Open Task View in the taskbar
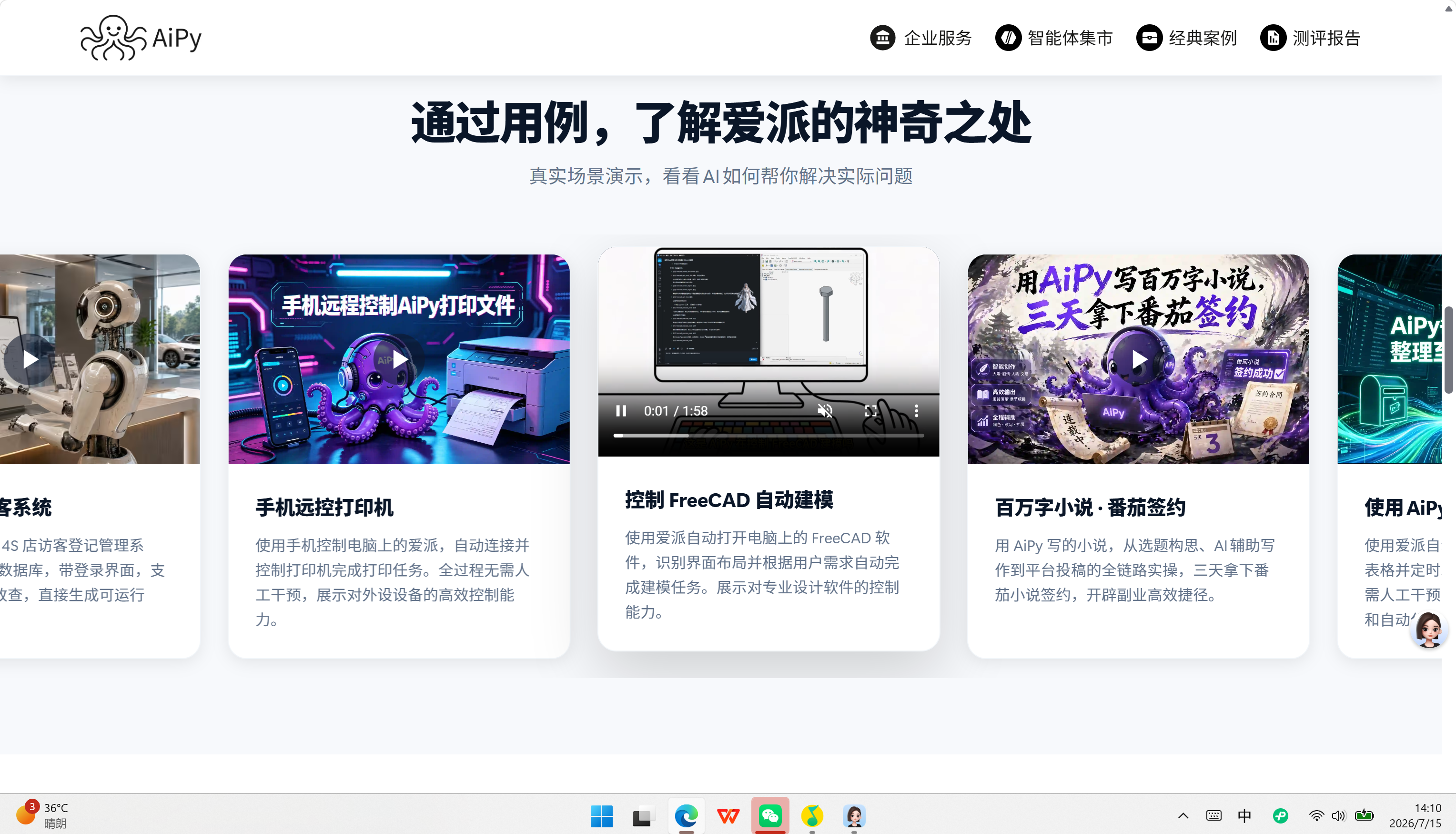Screen dimensions: 1456x834 pyautogui.click(x=643, y=816)
